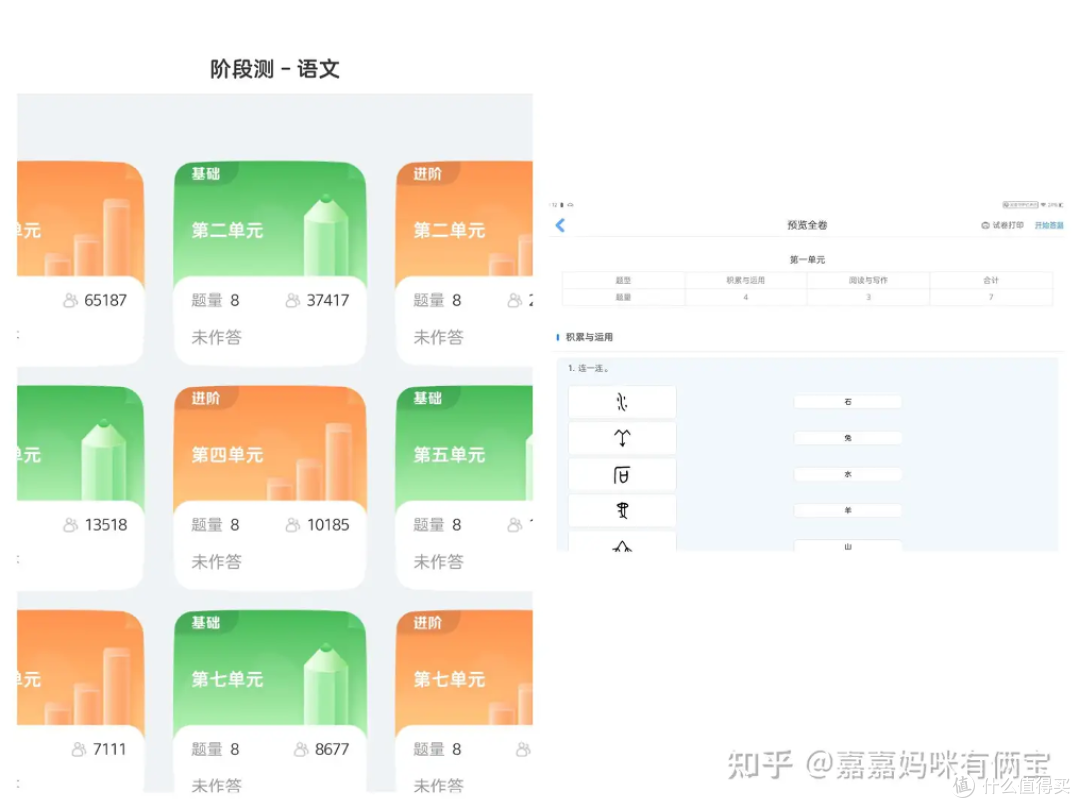Click participant icon next to 10185
The height and width of the screenshot is (808, 1080).
293,525
